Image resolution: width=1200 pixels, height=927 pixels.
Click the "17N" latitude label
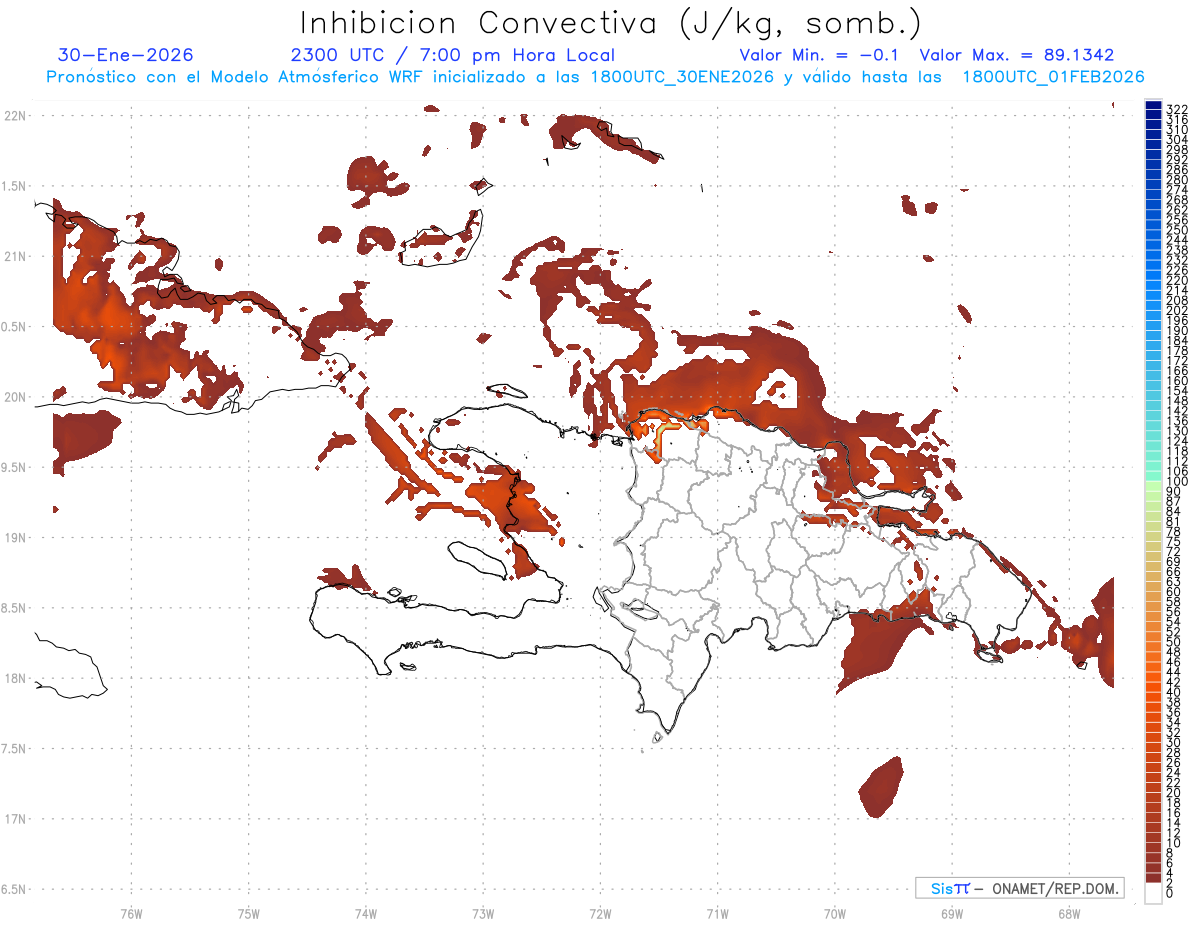coord(15,818)
